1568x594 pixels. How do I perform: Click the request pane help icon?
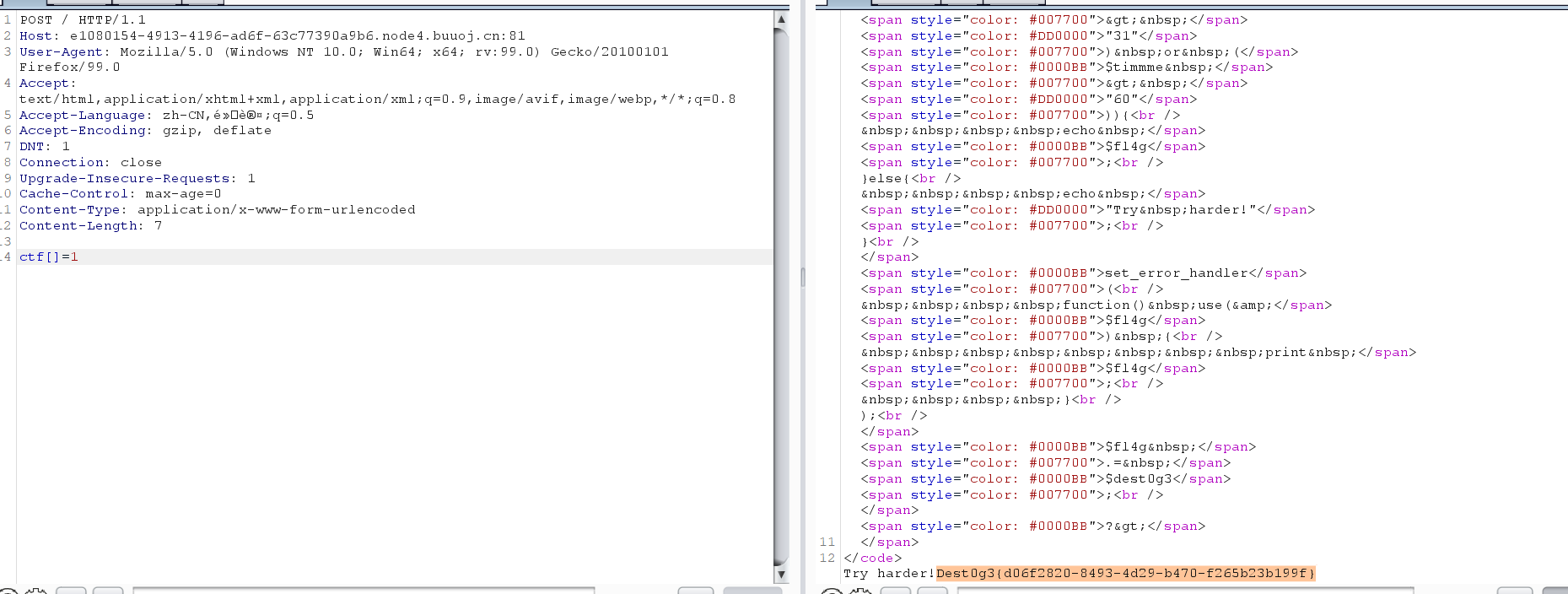click(x=7, y=591)
